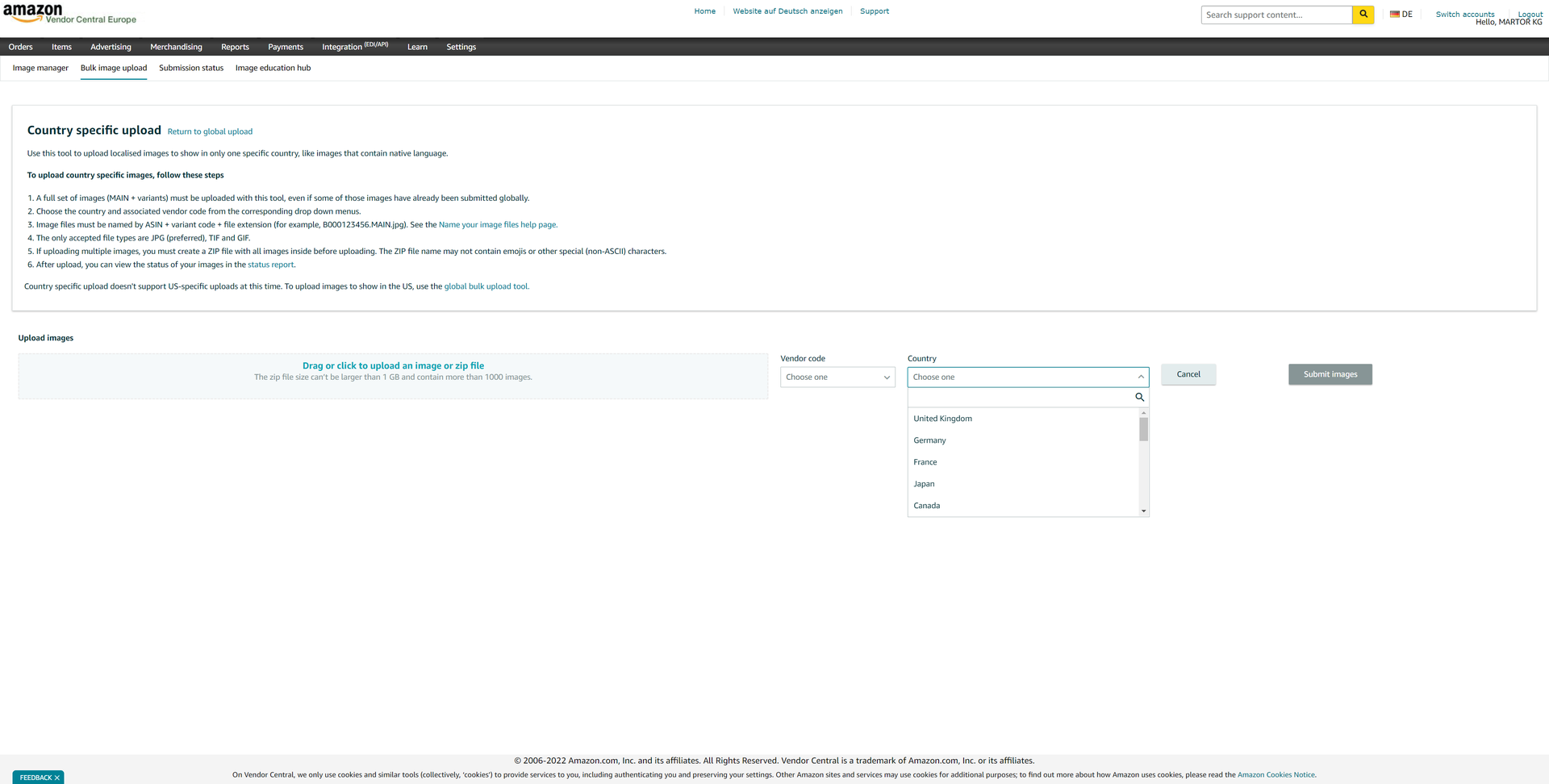
Task: Click the yellow search magnifier button
Action: (1363, 15)
